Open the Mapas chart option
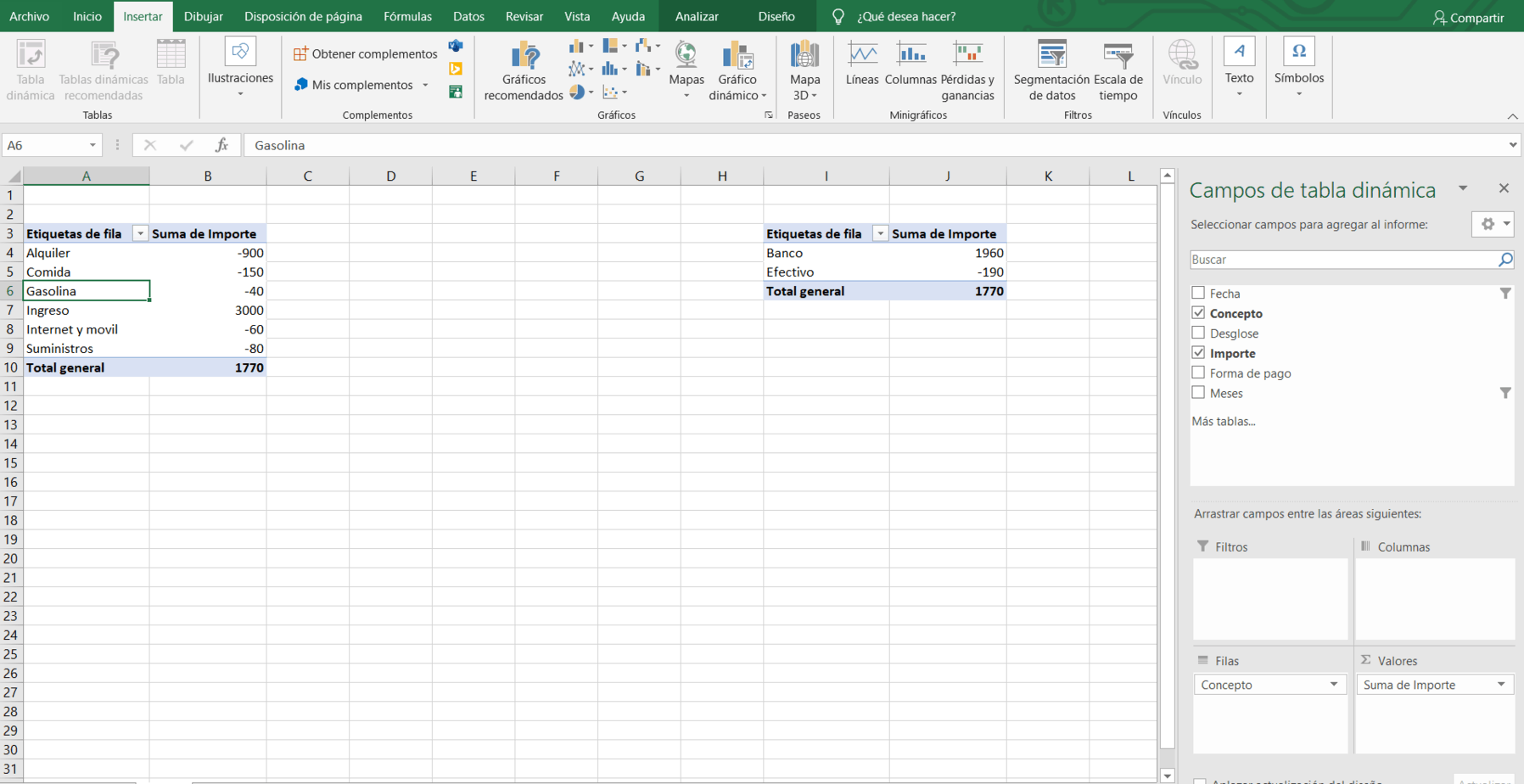The height and width of the screenshot is (784, 1524). [686, 70]
